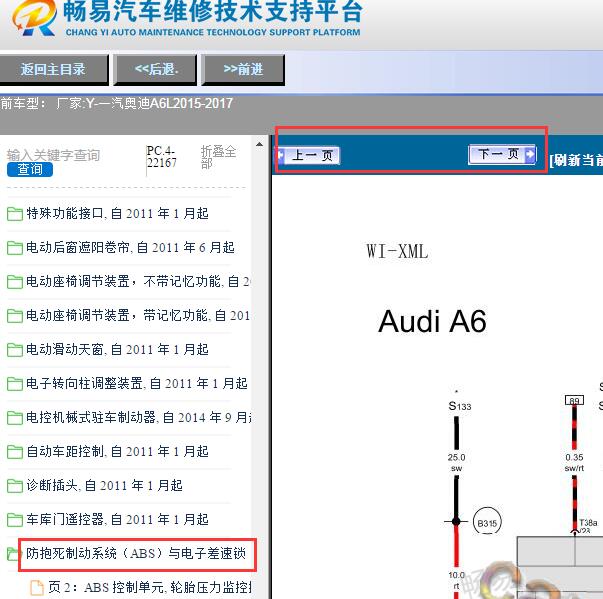
Task: Collapse the opened 防抱死制动系统 folder icon
Action: pyautogui.click(x=13, y=554)
